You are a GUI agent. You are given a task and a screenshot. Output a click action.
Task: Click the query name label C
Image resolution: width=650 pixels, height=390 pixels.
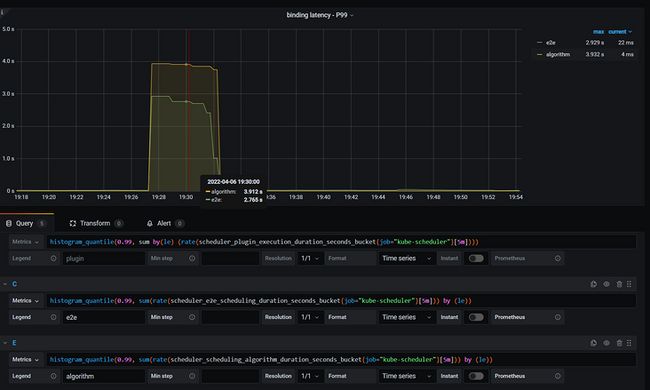(15, 284)
